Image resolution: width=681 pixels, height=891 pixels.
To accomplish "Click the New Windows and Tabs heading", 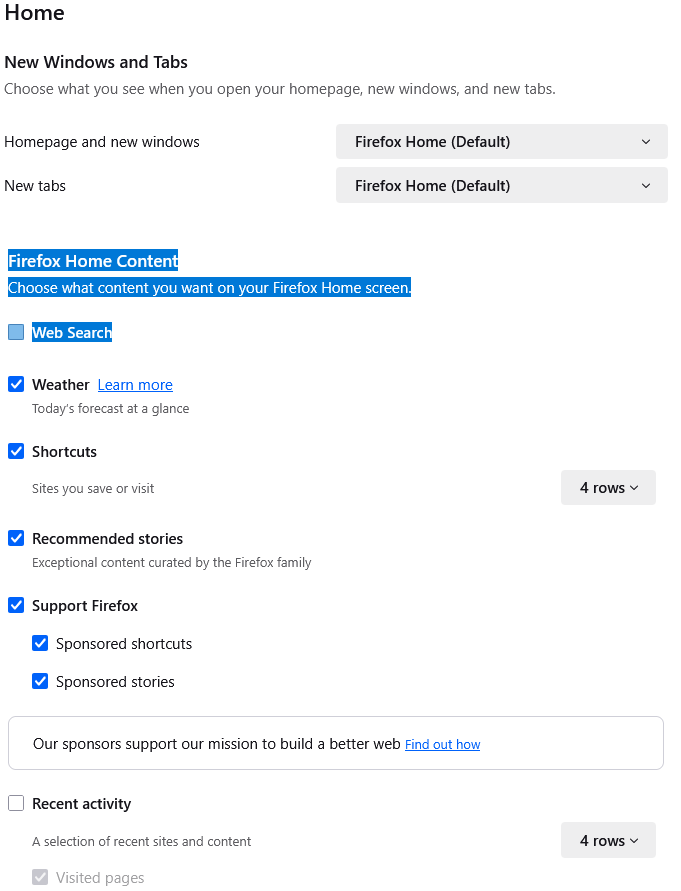I will click(x=96, y=62).
